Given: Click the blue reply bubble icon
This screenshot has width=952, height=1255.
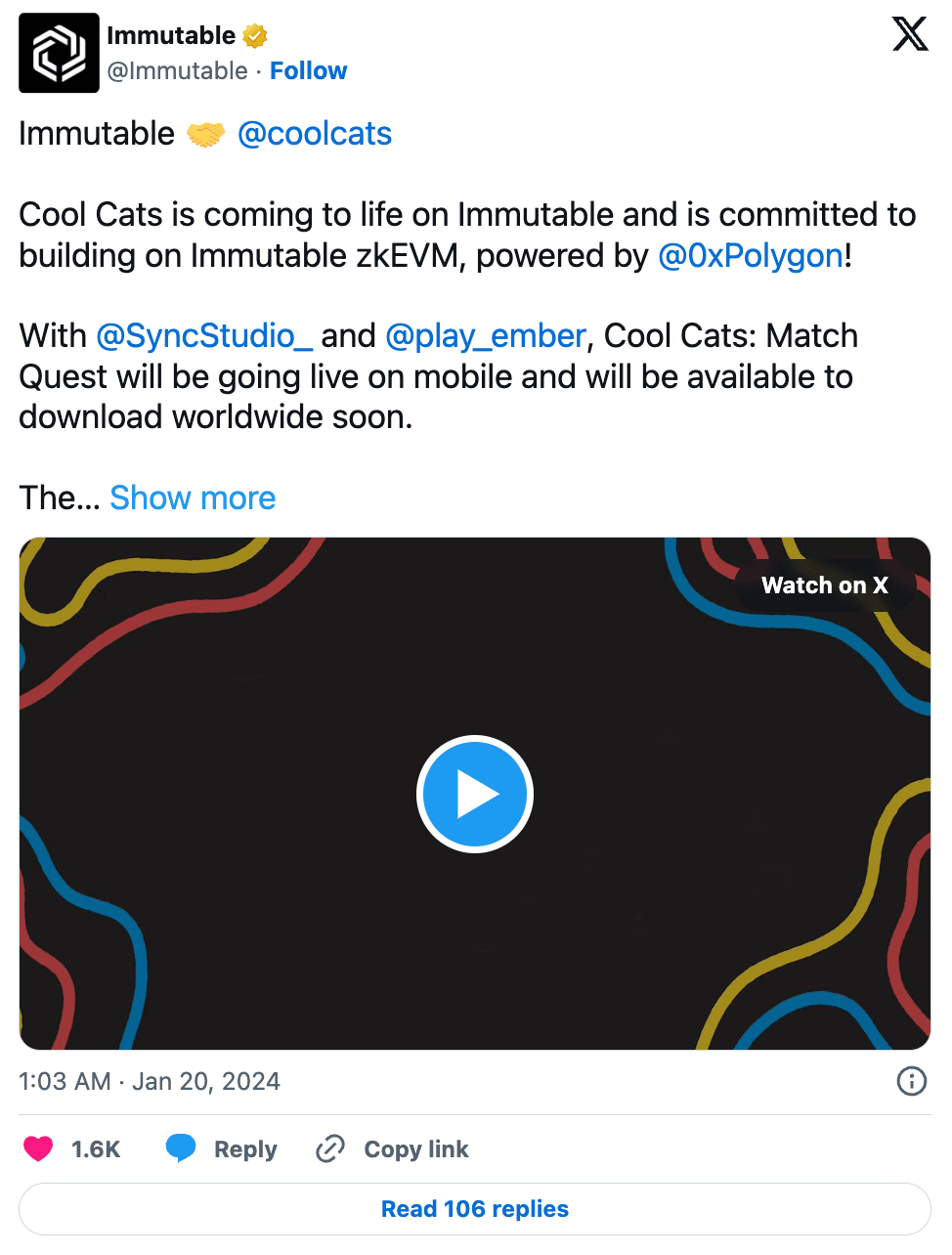Looking at the screenshot, I should click(x=181, y=1147).
